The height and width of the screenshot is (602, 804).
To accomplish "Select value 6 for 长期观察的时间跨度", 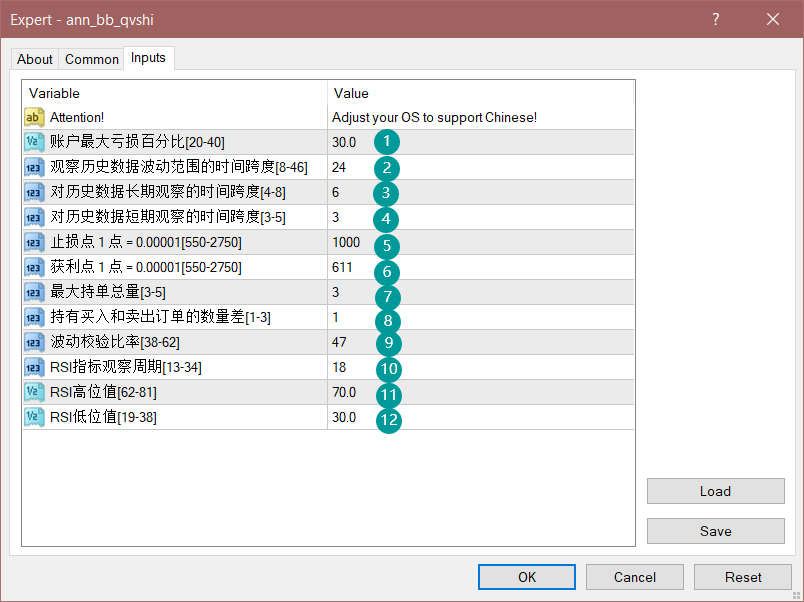I will coord(335,193).
